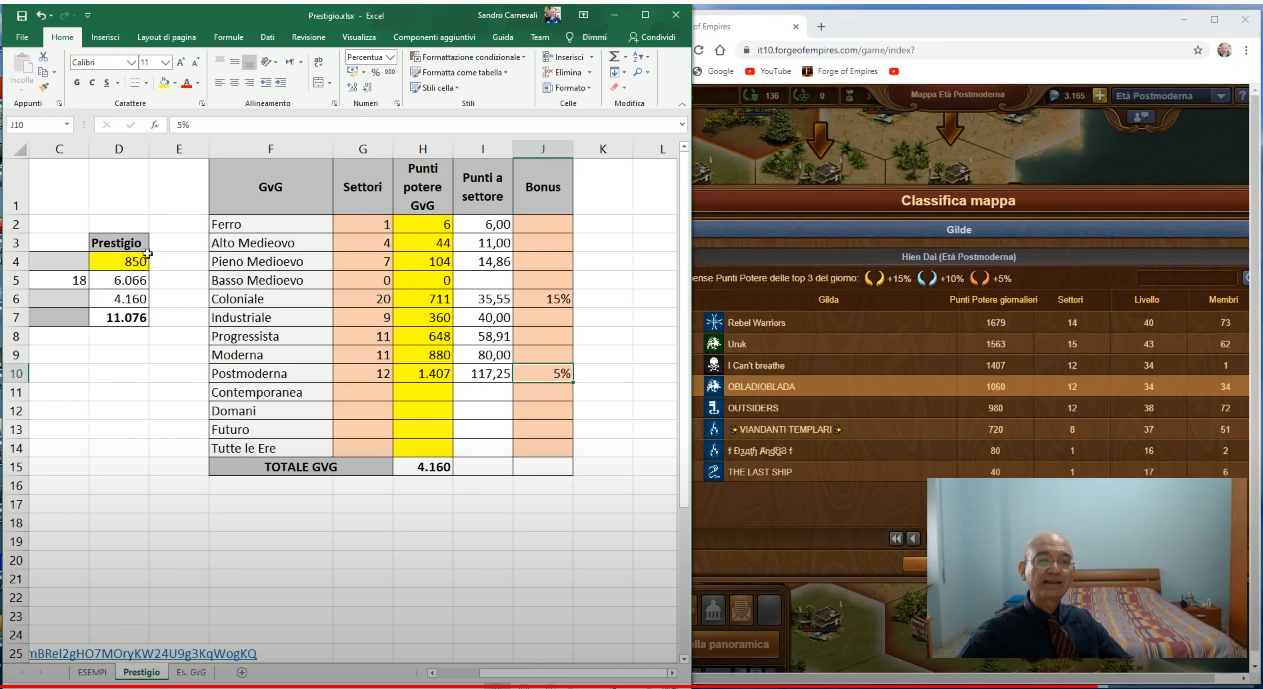Apply the red font color A
Screen dimensions: 1263x689
pyautogui.click(x=186, y=83)
